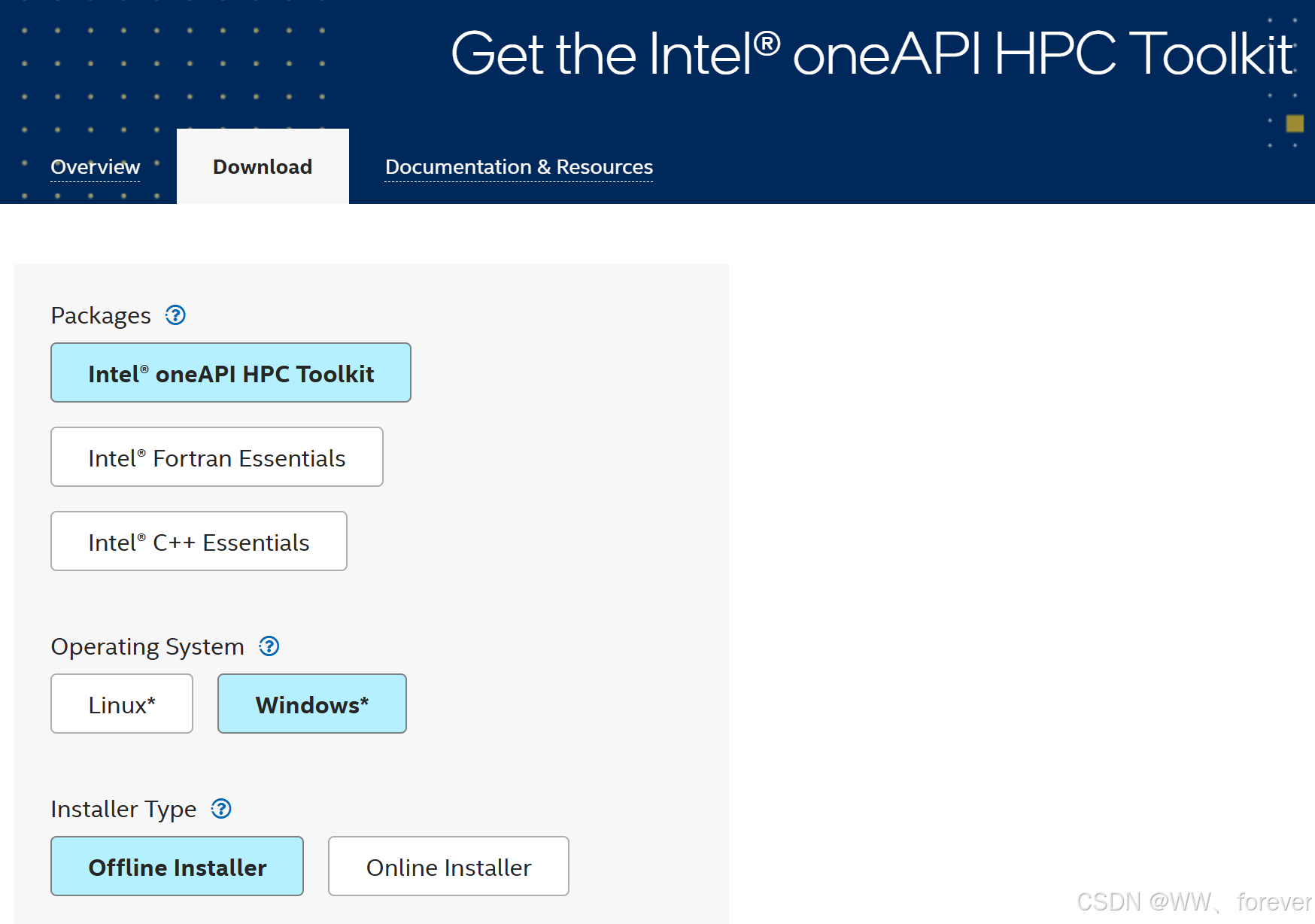This screenshot has height=924, width=1315.
Task: Click the Packages section label
Action: coord(101,316)
